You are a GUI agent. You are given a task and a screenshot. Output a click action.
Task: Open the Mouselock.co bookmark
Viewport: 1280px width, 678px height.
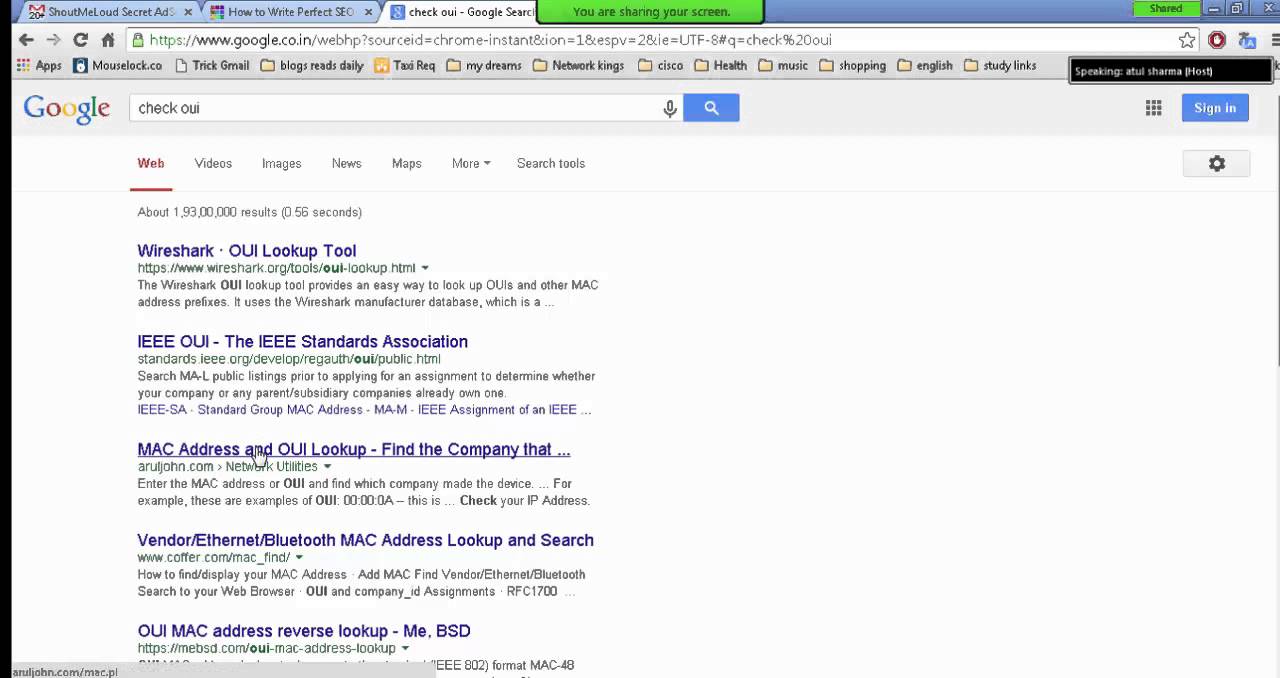118,65
